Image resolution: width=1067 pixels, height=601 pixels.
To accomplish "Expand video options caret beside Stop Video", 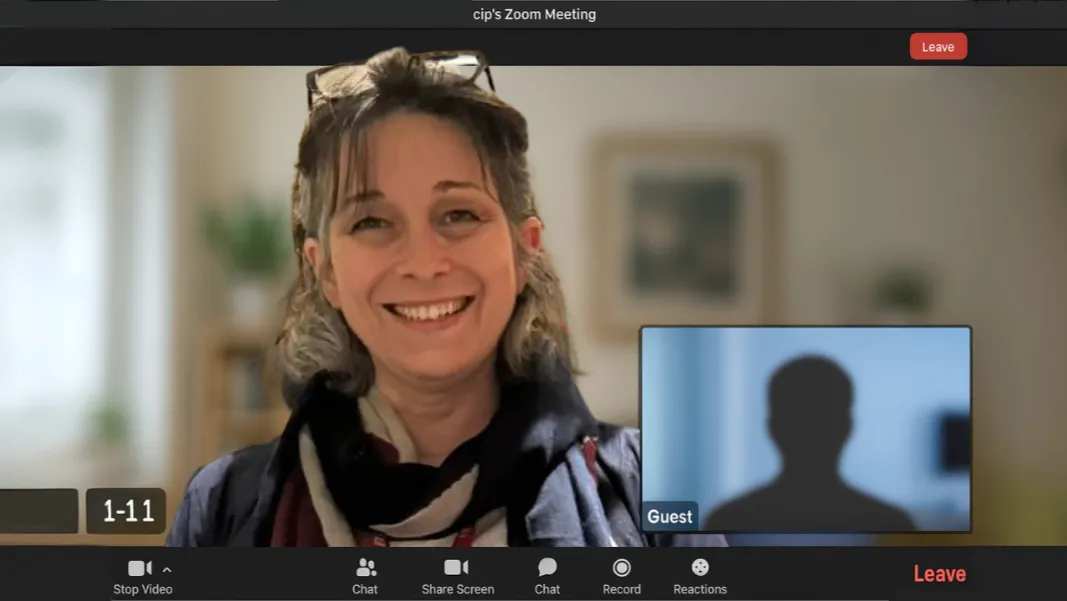I will (167, 570).
